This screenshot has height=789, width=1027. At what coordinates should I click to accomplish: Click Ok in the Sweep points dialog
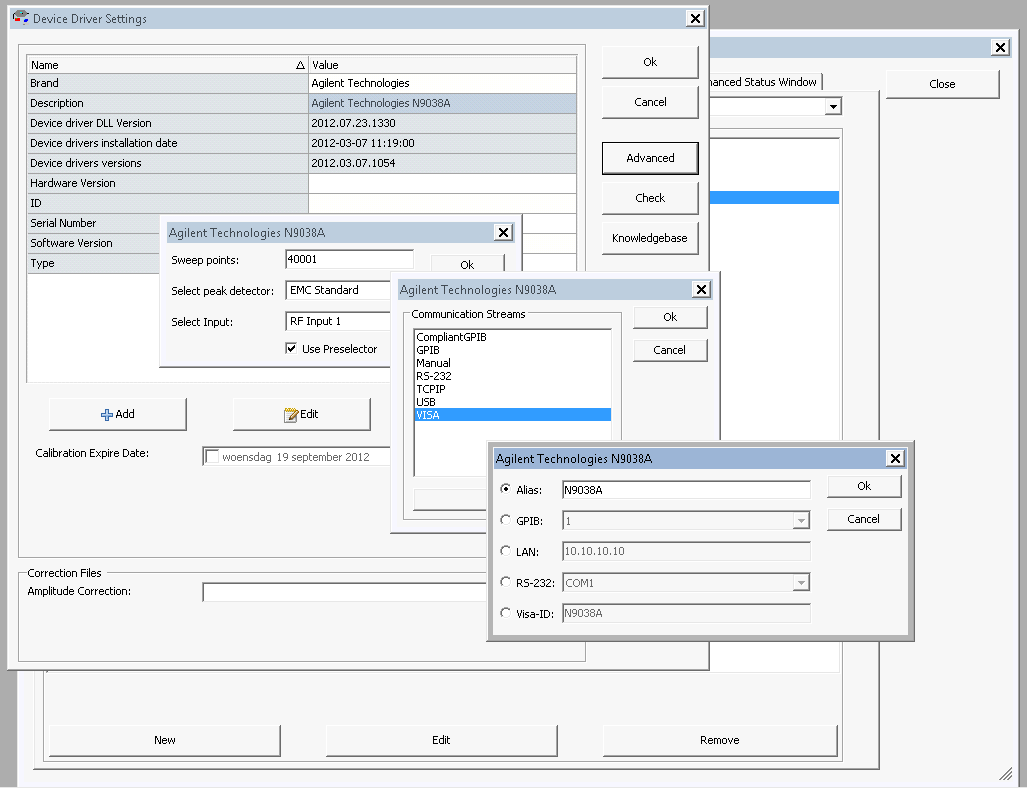467,263
